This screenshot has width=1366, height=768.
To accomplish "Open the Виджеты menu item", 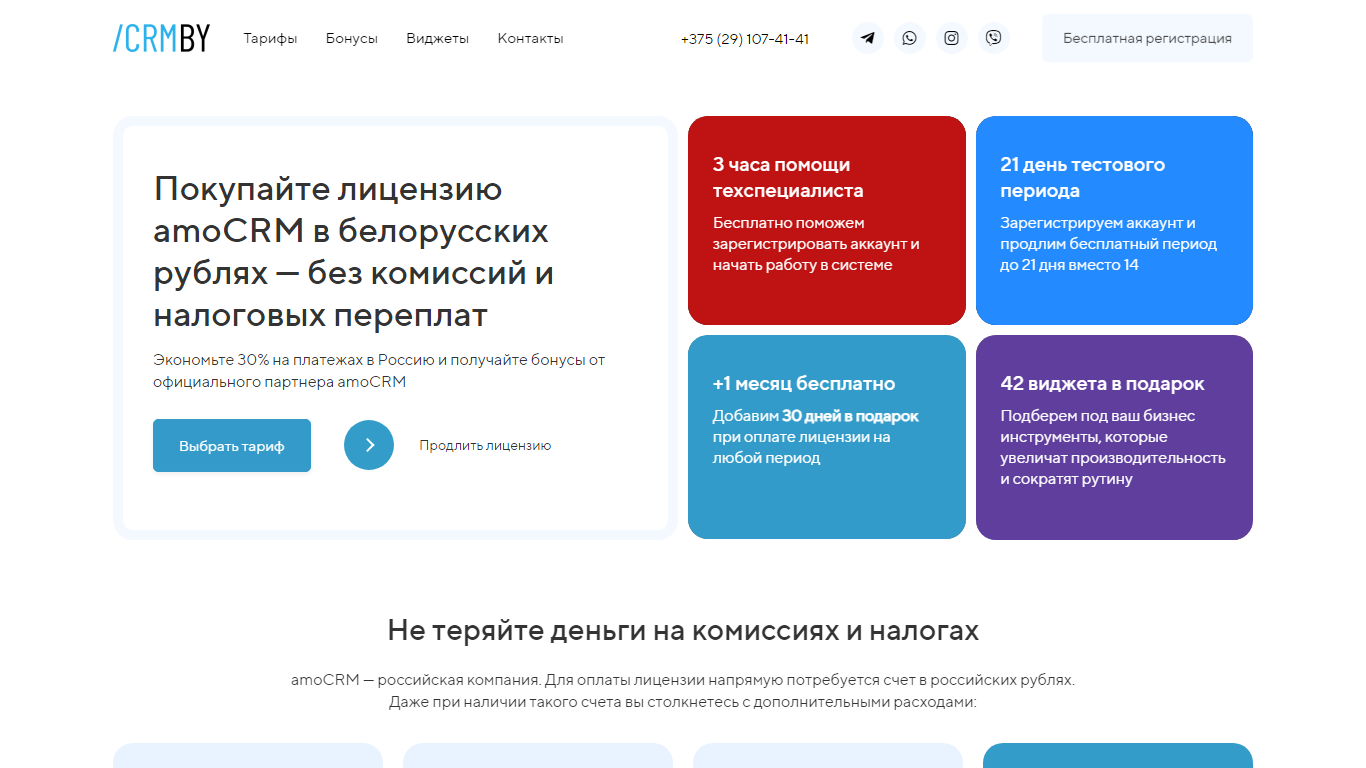I will click(437, 38).
